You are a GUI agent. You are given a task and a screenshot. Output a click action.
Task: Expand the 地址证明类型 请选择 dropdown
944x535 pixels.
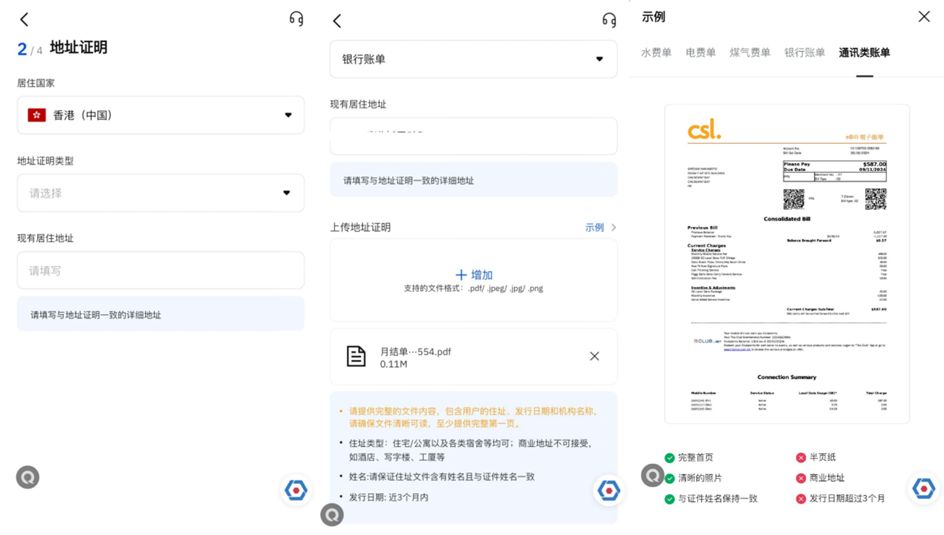tap(160, 193)
